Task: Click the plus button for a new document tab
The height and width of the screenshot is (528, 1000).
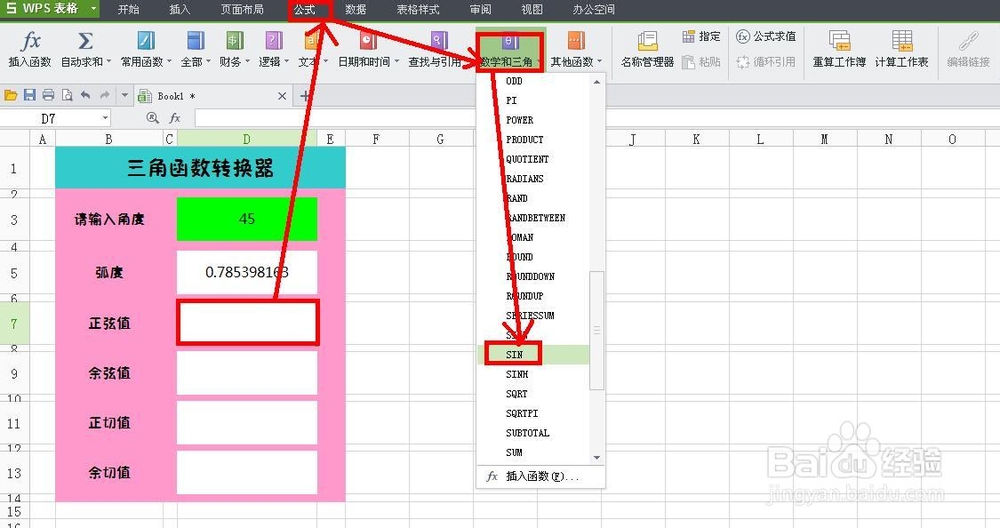Action: (305, 96)
